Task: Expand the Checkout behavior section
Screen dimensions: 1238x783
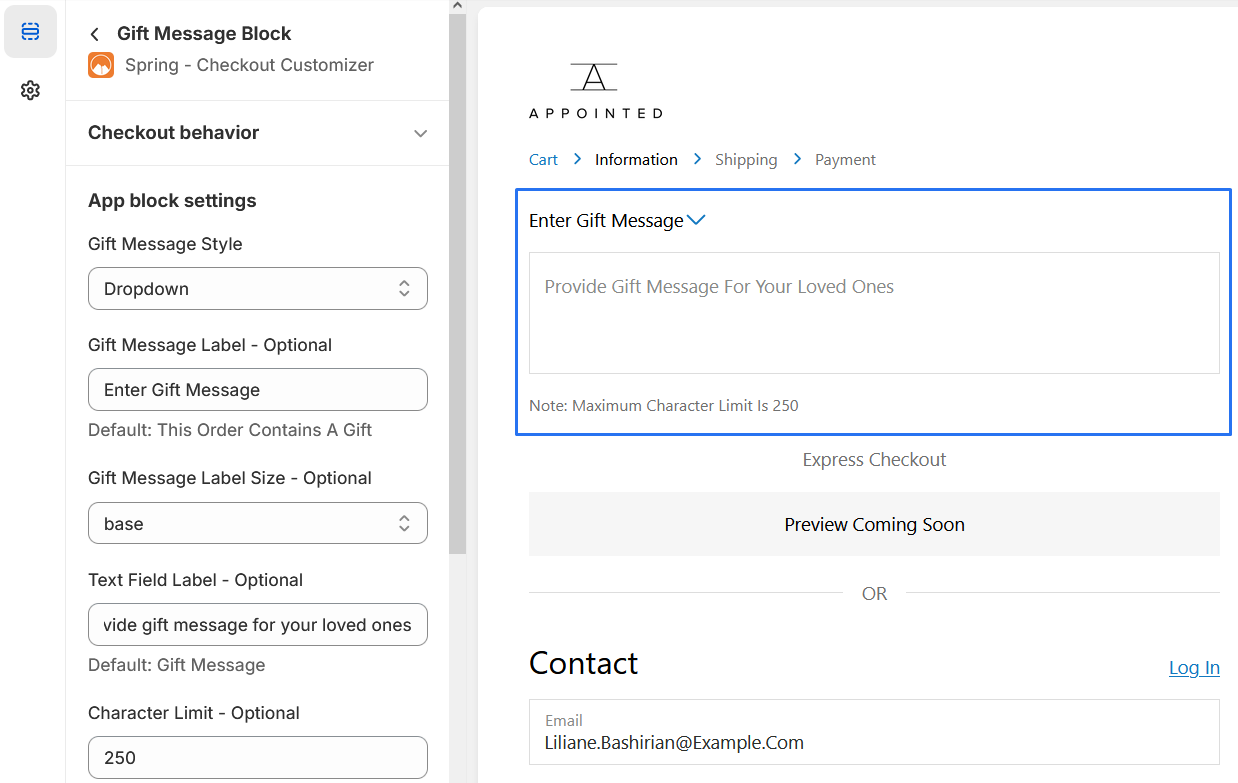Action: 420,133
